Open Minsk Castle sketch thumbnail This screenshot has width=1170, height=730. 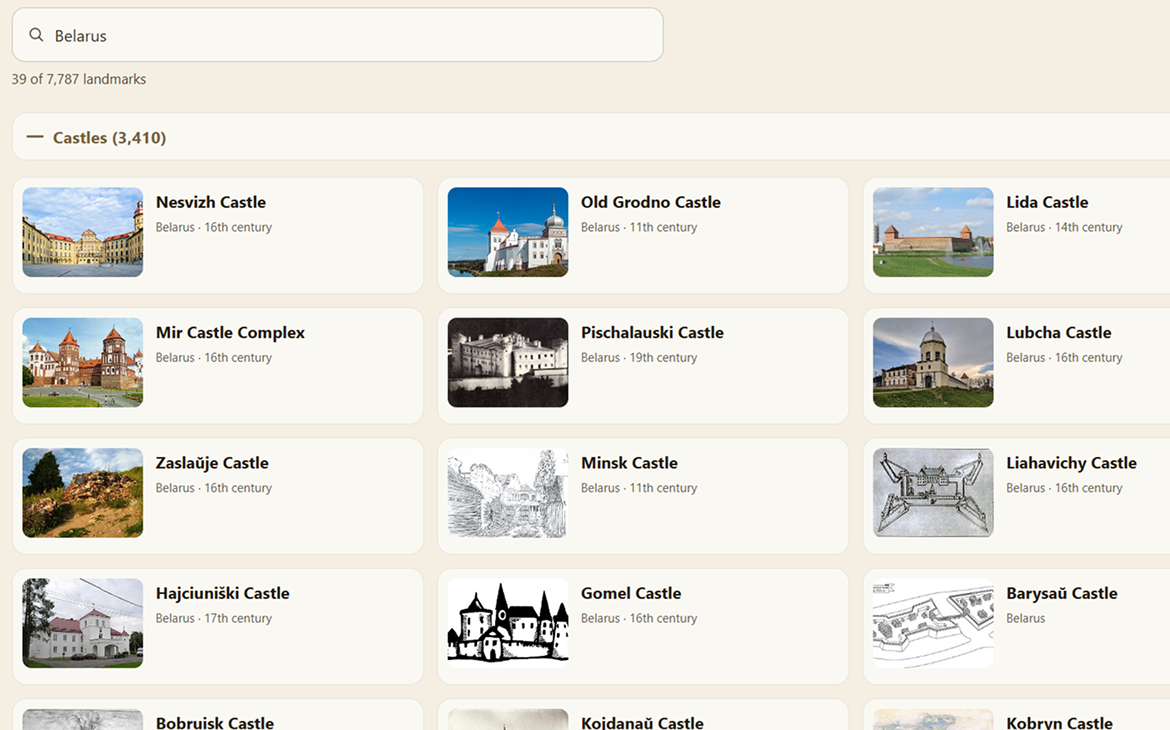[508, 493]
